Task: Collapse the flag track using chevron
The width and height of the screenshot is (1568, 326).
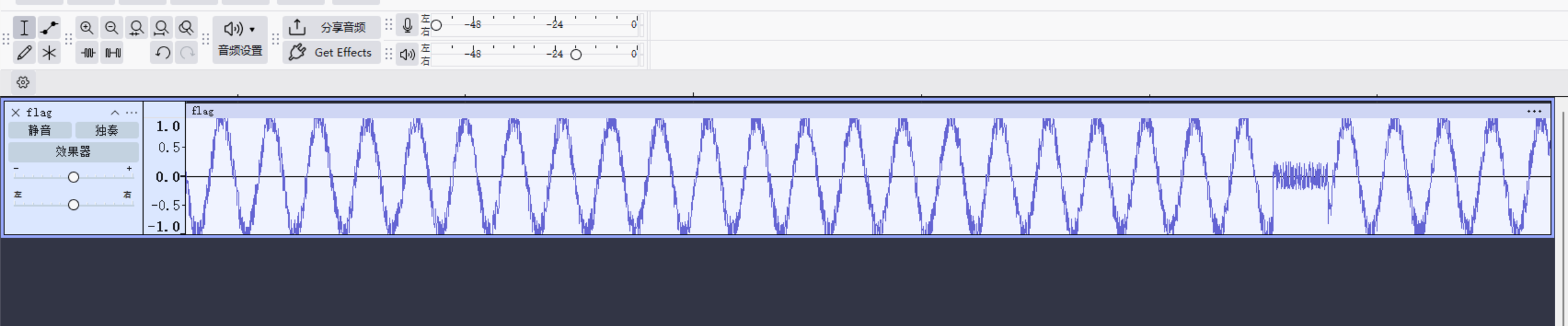Action: pos(115,112)
